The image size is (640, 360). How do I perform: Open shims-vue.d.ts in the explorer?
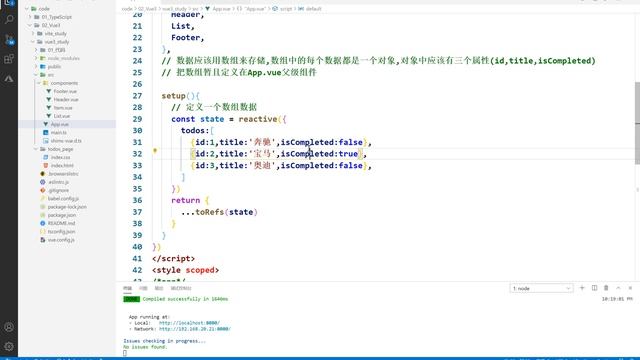[x=66, y=141]
